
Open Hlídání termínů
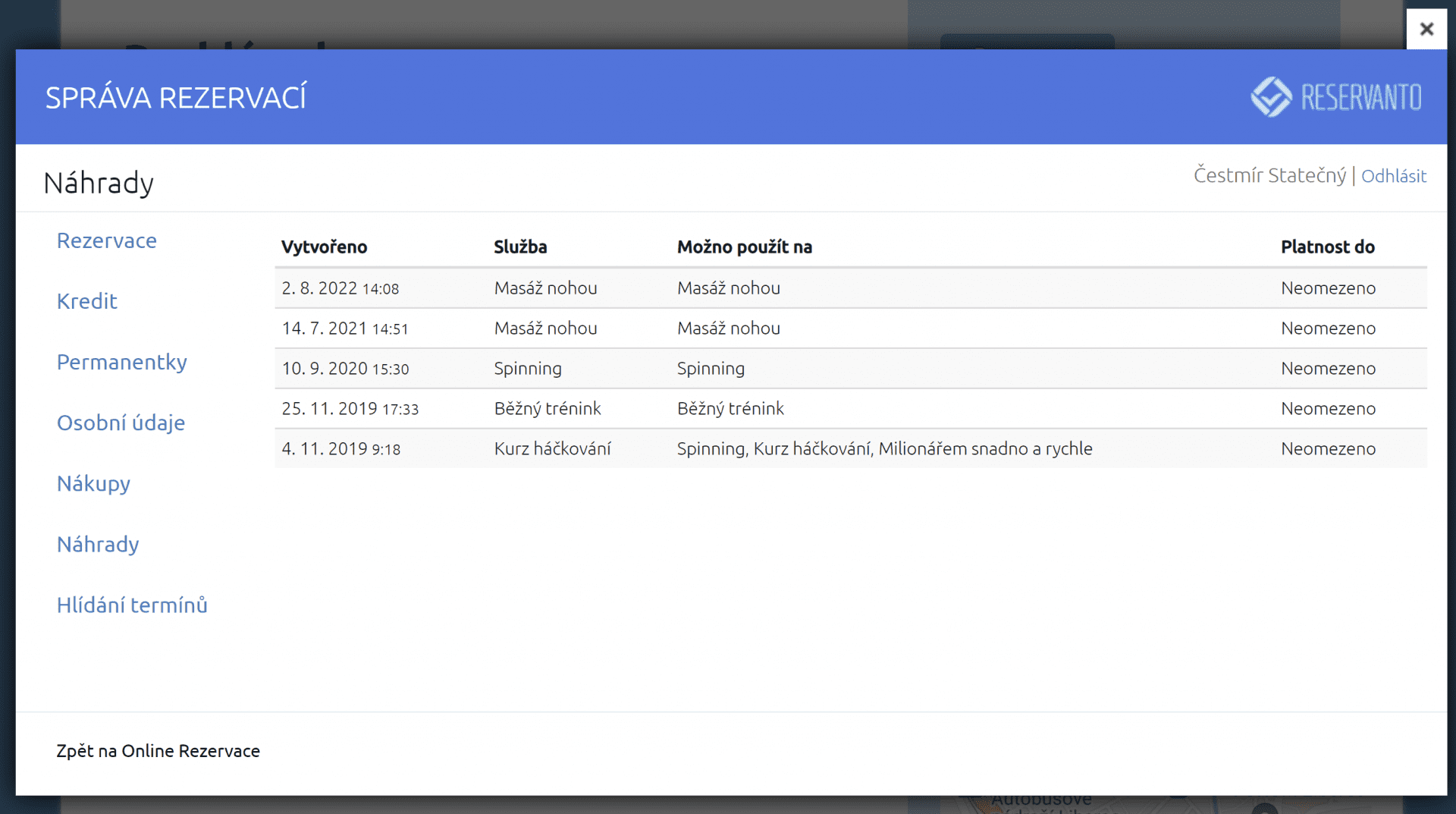[x=132, y=605]
